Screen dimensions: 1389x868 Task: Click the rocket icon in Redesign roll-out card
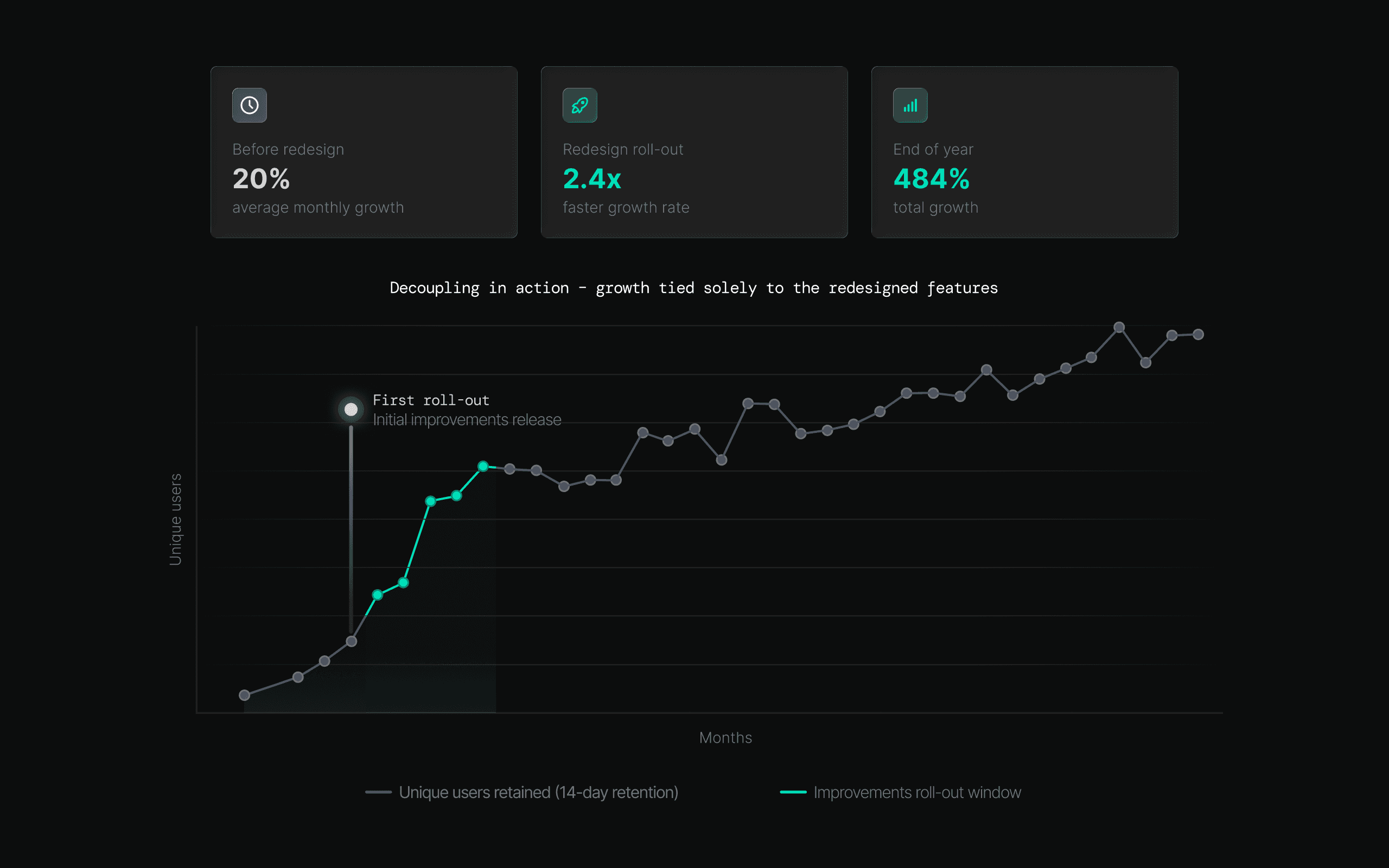coord(579,105)
